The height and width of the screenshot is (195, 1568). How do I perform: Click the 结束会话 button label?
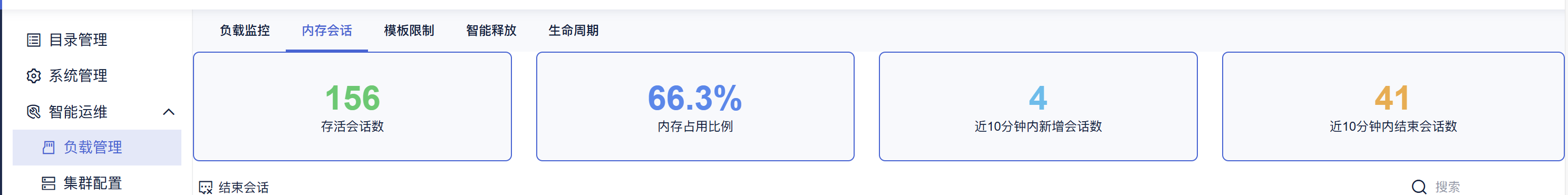point(244,187)
